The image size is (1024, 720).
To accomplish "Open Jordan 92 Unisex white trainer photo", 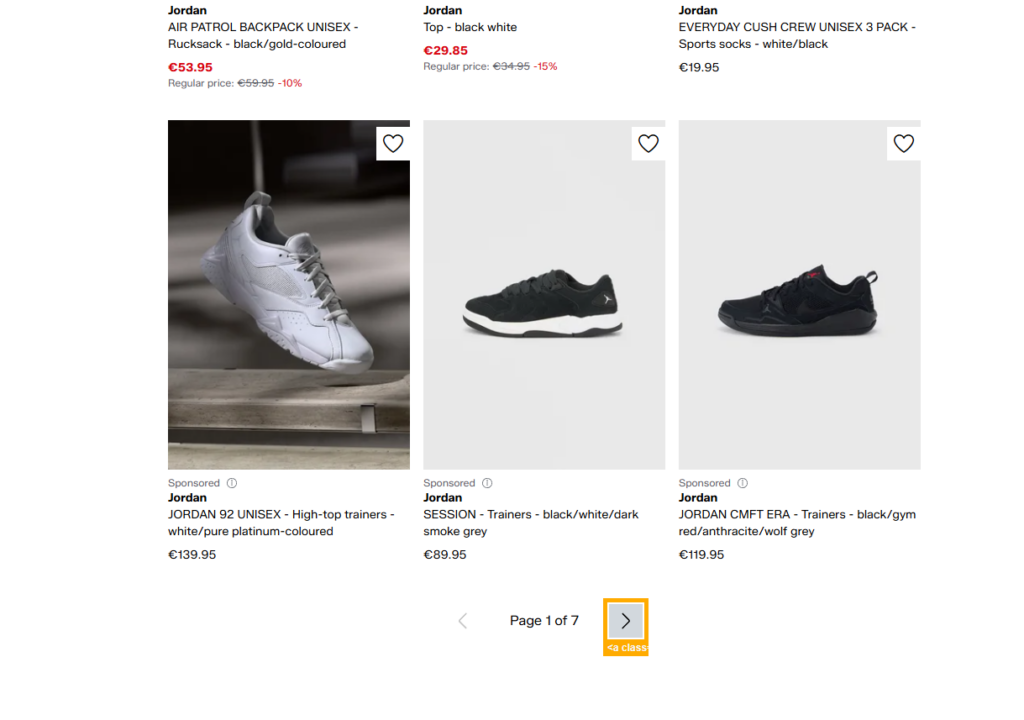I will tap(288, 295).
